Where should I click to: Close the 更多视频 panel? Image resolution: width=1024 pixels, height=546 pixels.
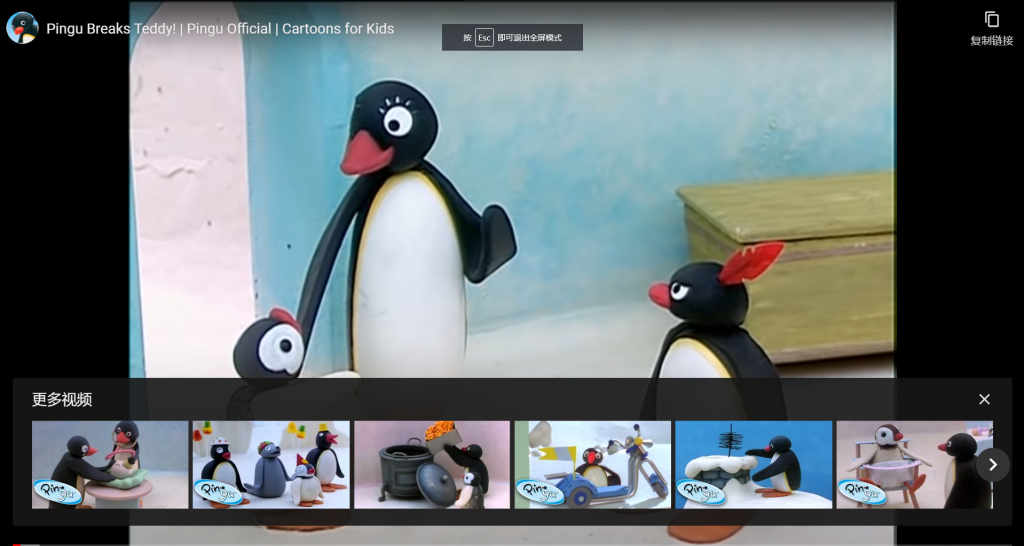pyautogui.click(x=984, y=399)
